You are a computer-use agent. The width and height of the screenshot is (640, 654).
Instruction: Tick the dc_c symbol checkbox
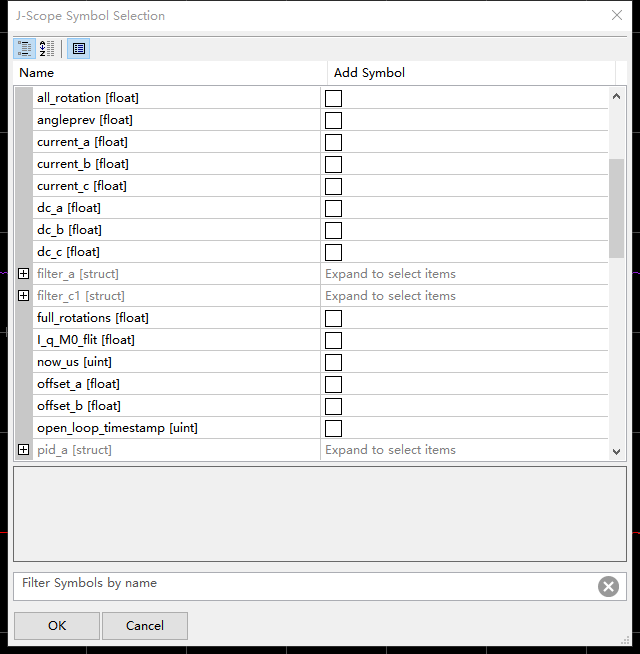pyautogui.click(x=334, y=252)
